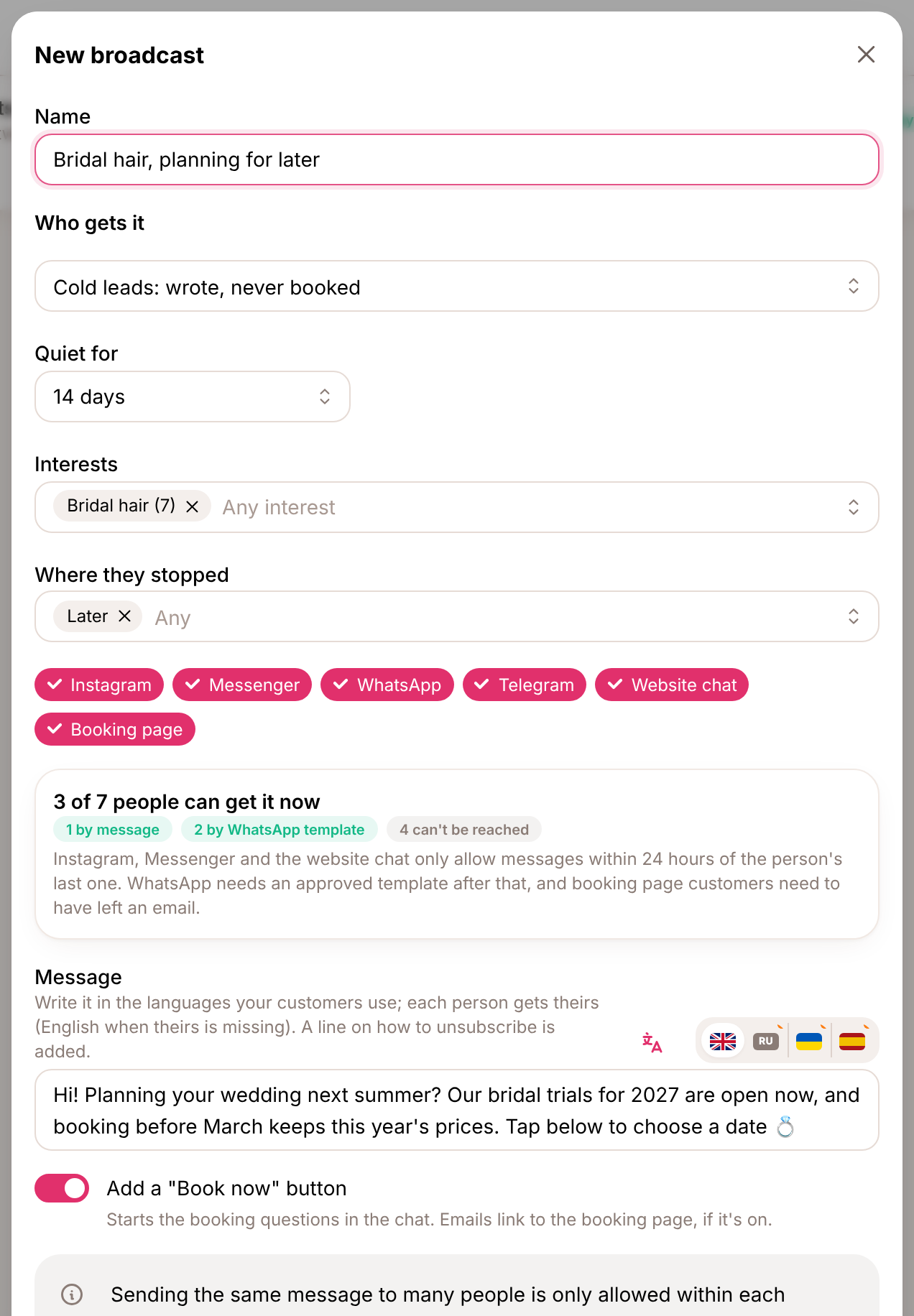Viewport: 914px width, 1316px height.
Task: Remove the Later stage tag
Action: (124, 616)
